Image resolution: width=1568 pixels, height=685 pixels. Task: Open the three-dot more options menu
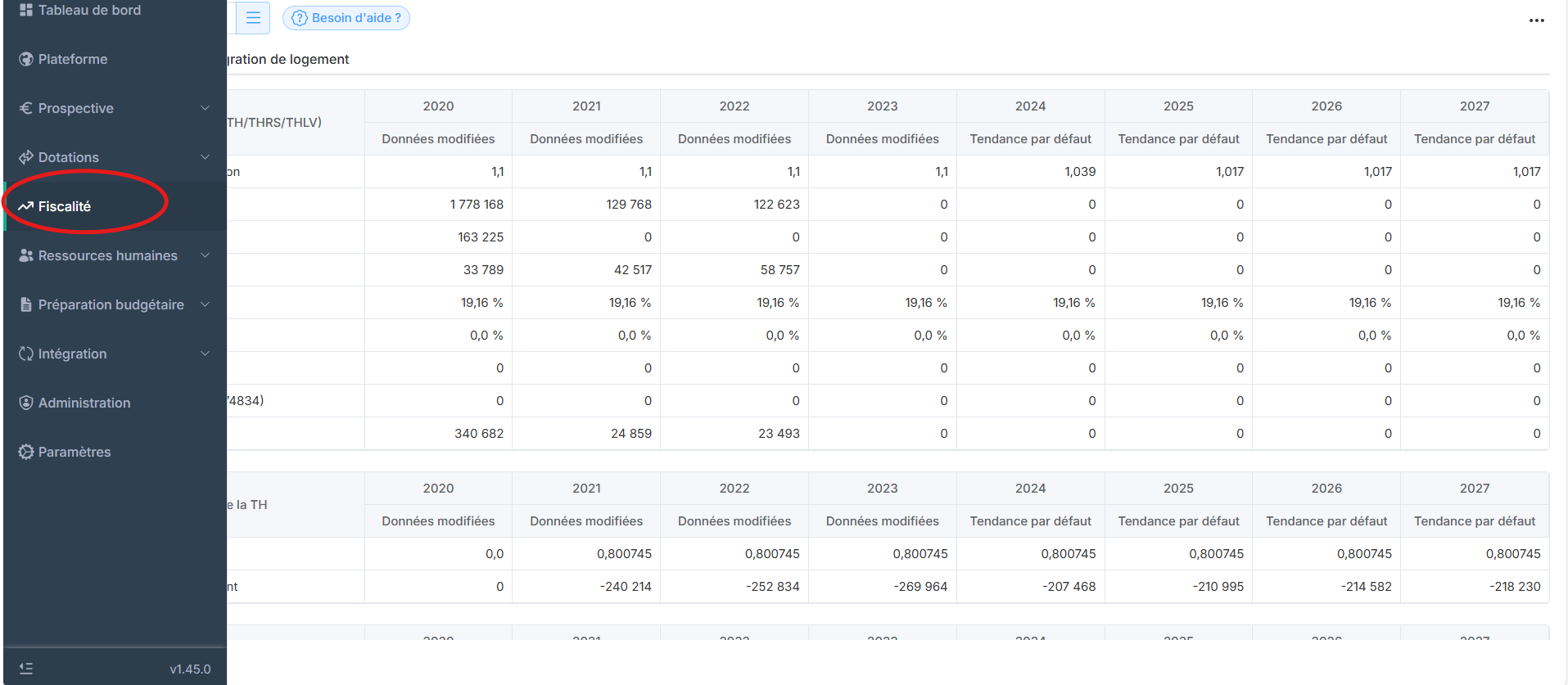(x=1536, y=20)
